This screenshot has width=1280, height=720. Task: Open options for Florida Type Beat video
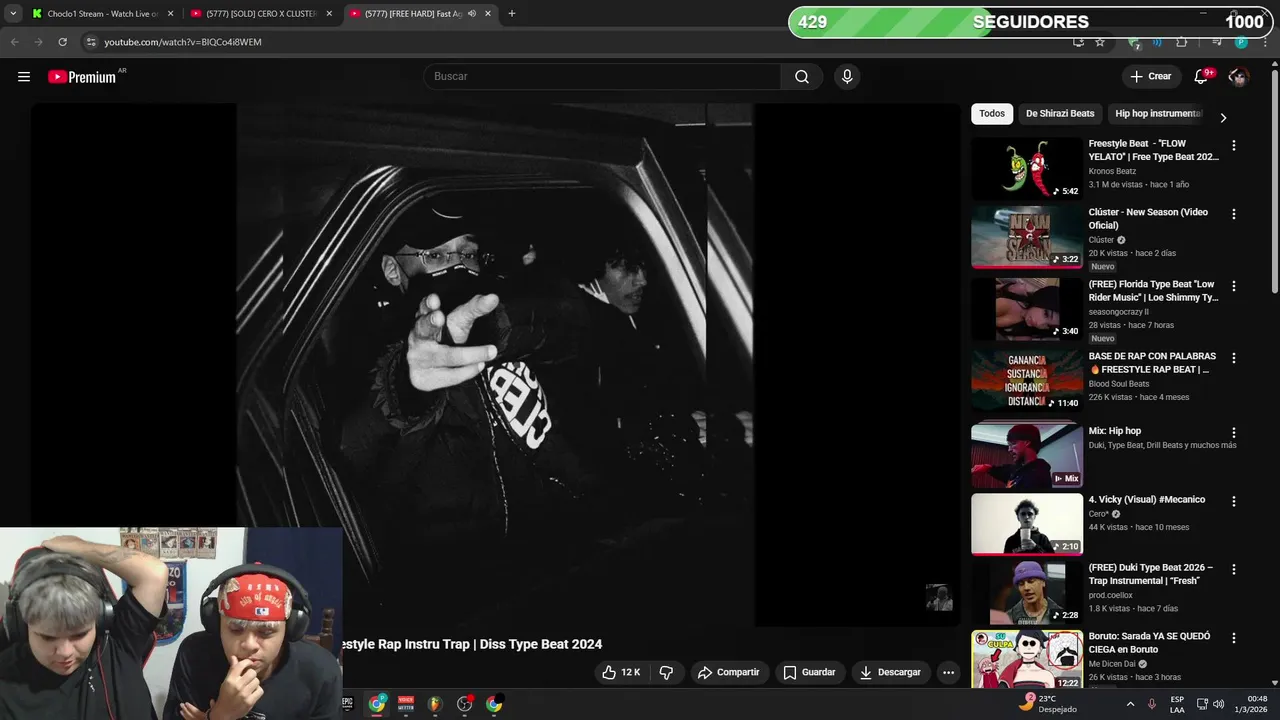tap(1233, 286)
